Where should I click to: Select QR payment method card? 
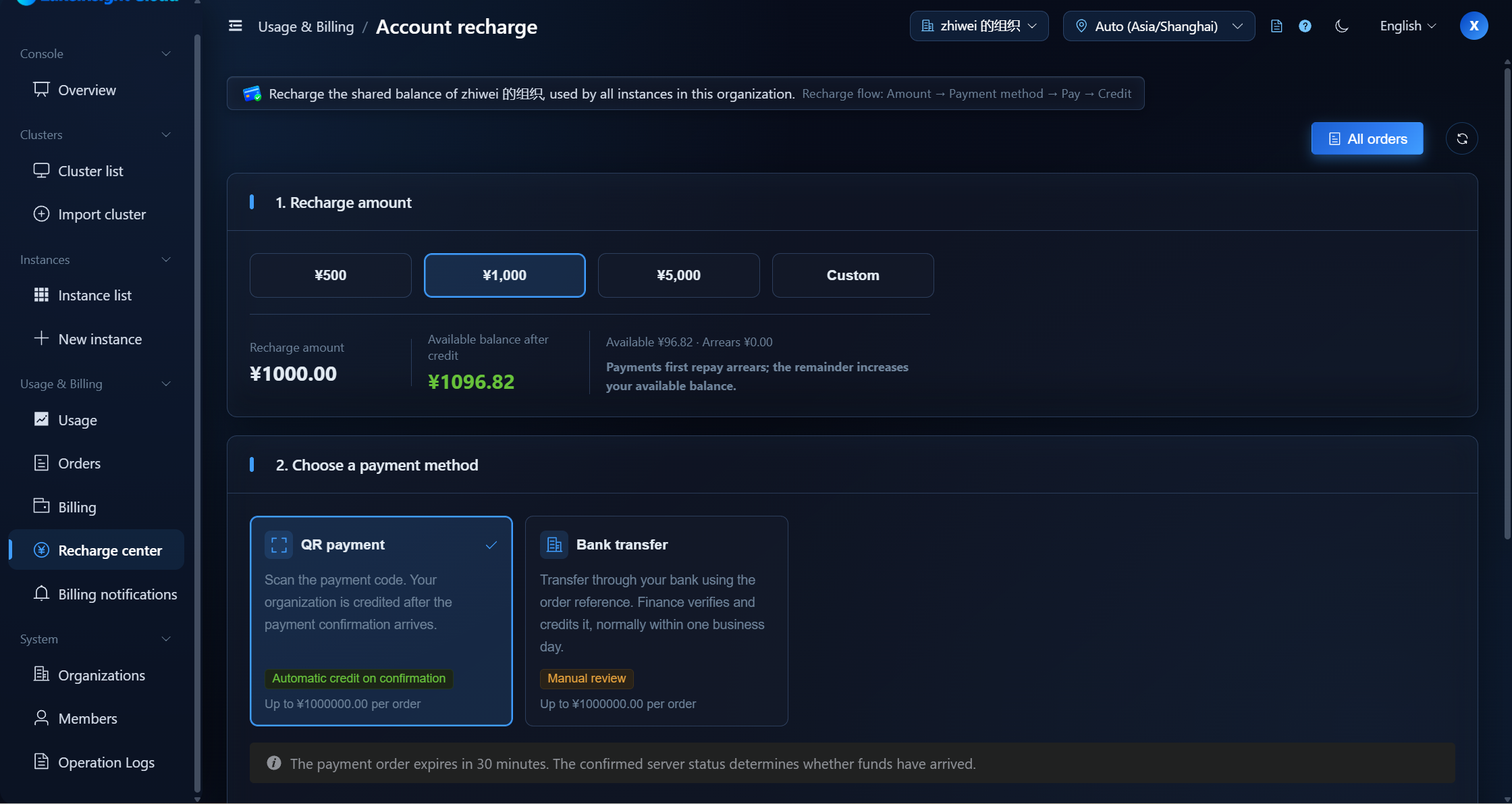(381, 620)
